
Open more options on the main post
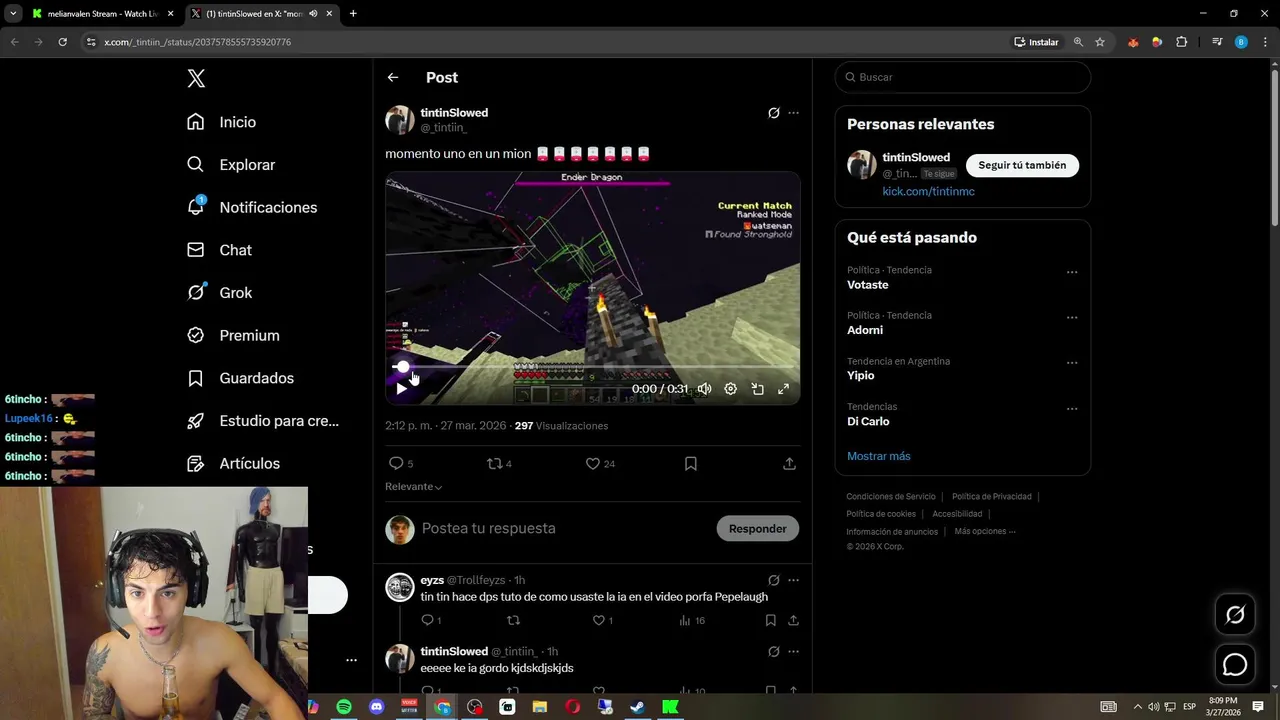pos(794,113)
